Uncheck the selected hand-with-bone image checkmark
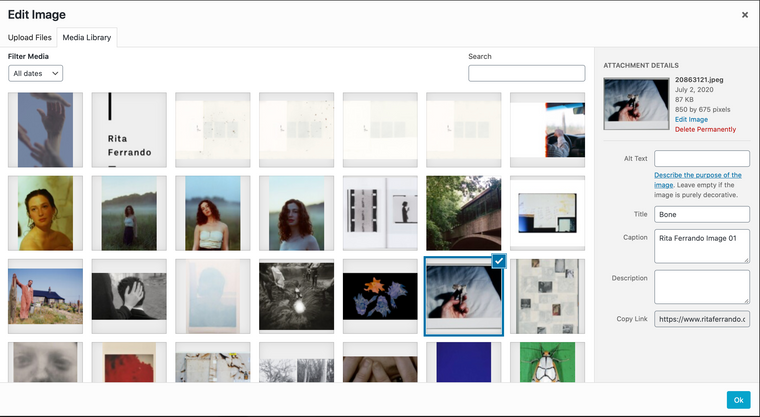760x417 pixels. pyautogui.click(x=499, y=260)
